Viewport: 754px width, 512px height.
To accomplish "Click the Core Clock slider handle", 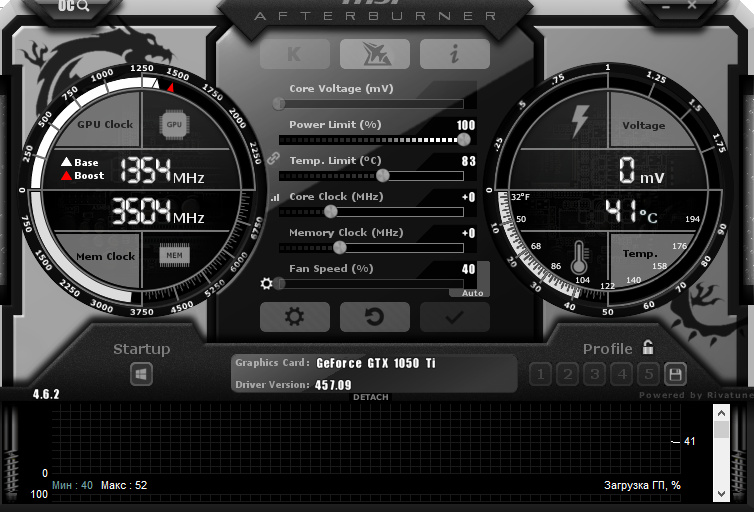I will point(330,212).
